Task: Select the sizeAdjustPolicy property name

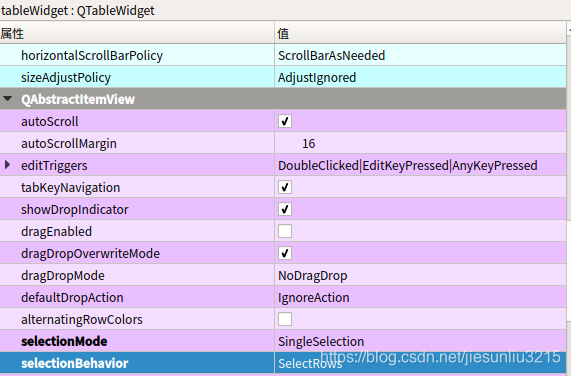Action: [66, 78]
